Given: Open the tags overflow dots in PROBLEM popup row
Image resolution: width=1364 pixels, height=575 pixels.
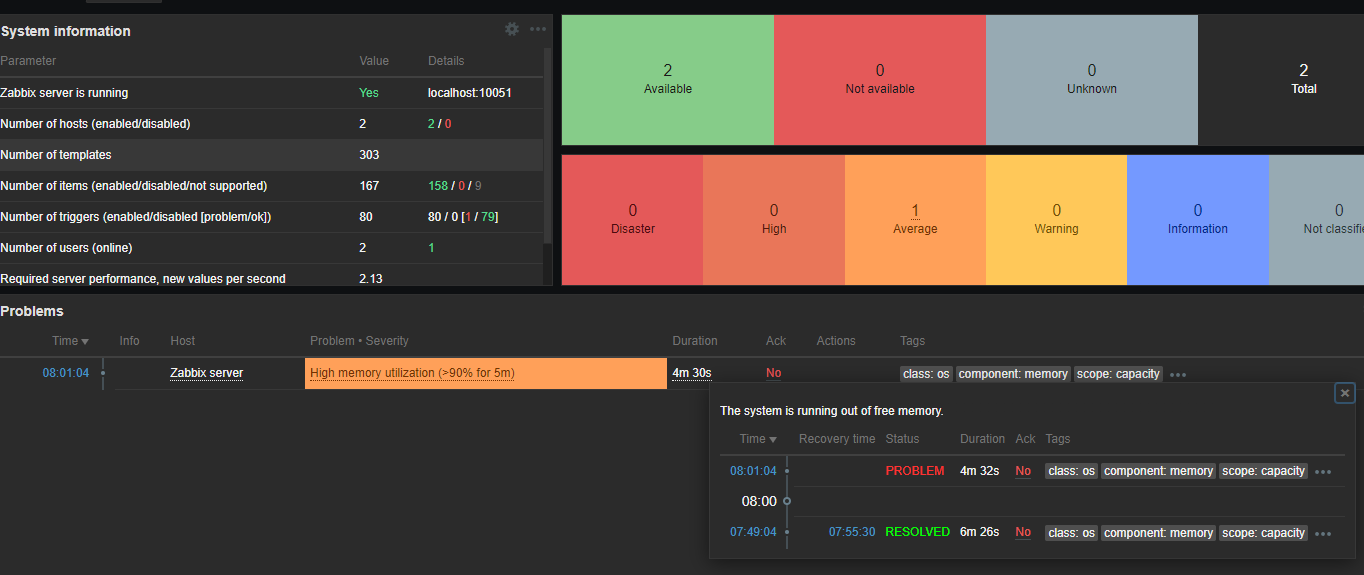Looking at the screenshot, I should click(1323, 472).
